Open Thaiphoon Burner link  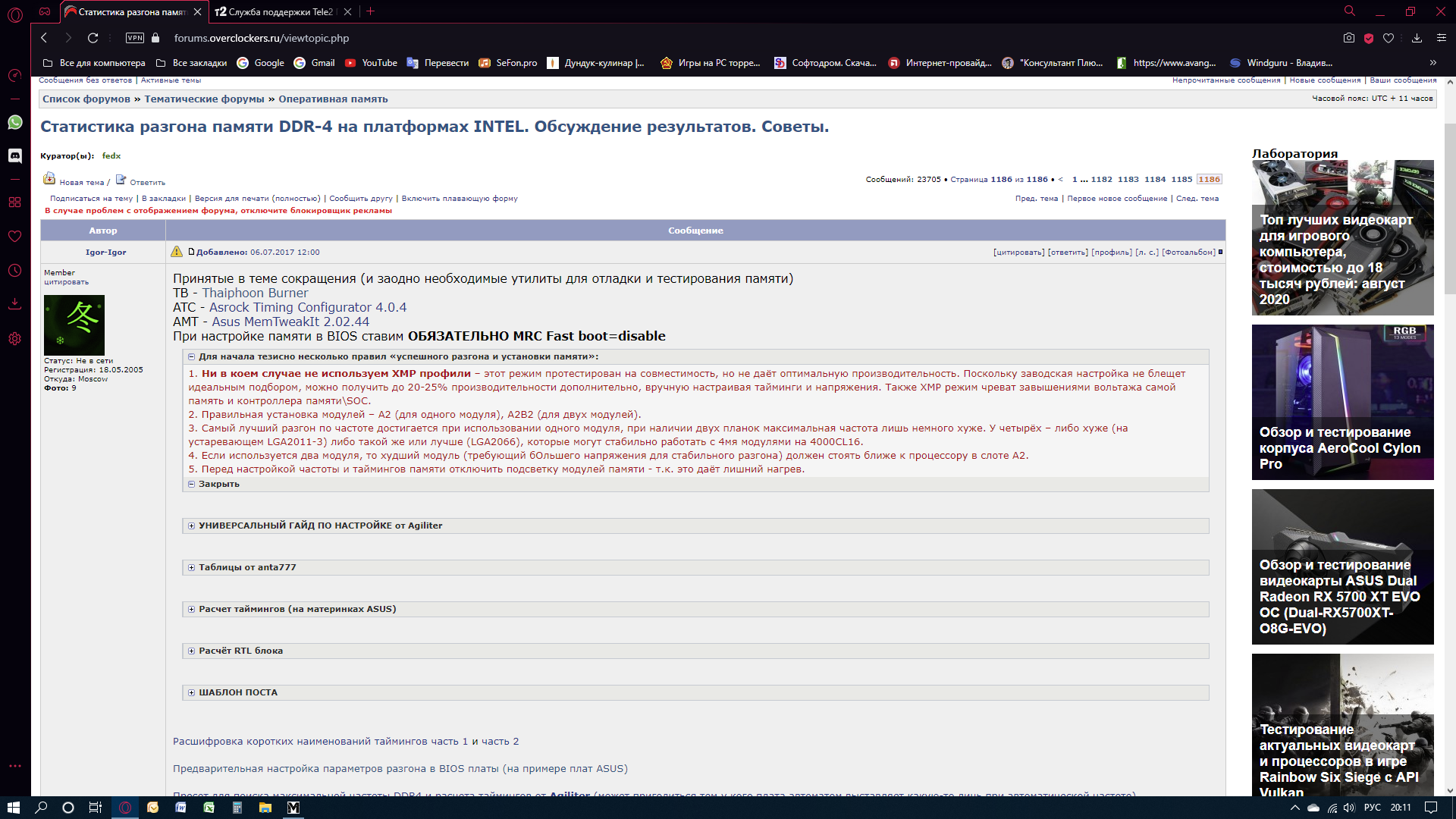[255, 293]
